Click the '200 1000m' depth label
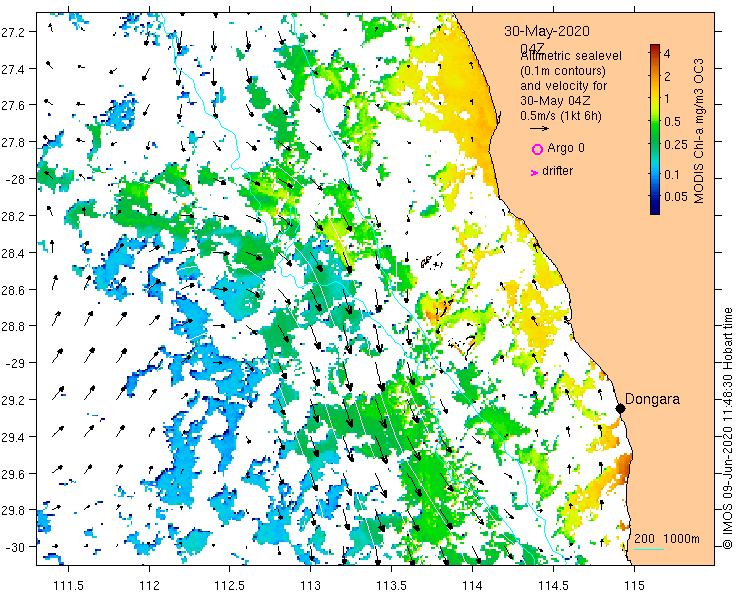 pos(667,539)
